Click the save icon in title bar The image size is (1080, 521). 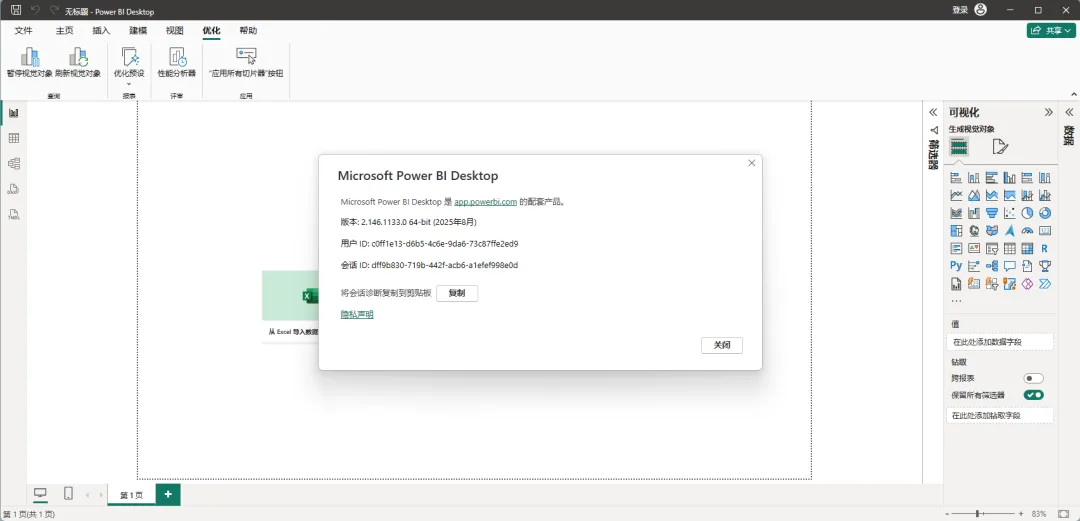(16, 10)
